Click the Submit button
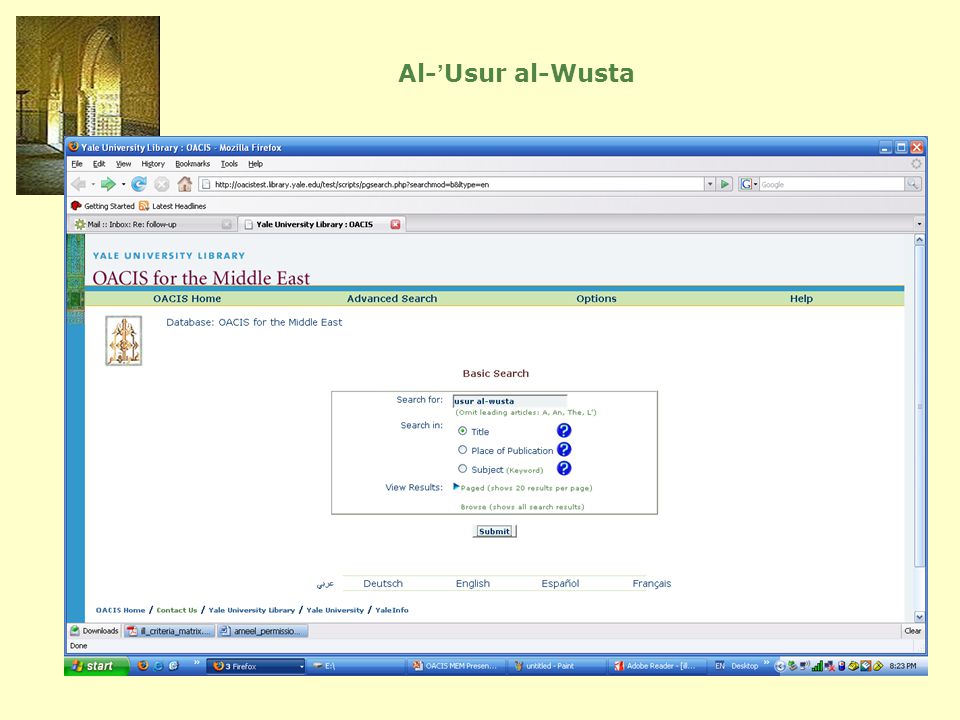Screen dimensions: 960x720 tap(494, 531)
